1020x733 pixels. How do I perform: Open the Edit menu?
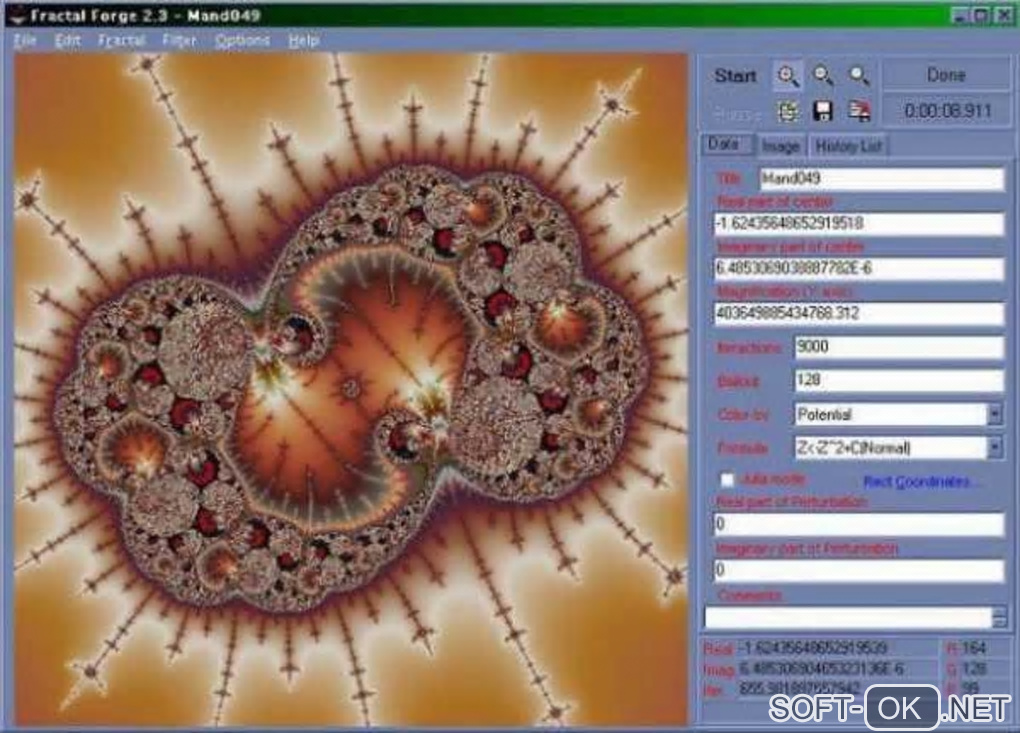(68, 40)
